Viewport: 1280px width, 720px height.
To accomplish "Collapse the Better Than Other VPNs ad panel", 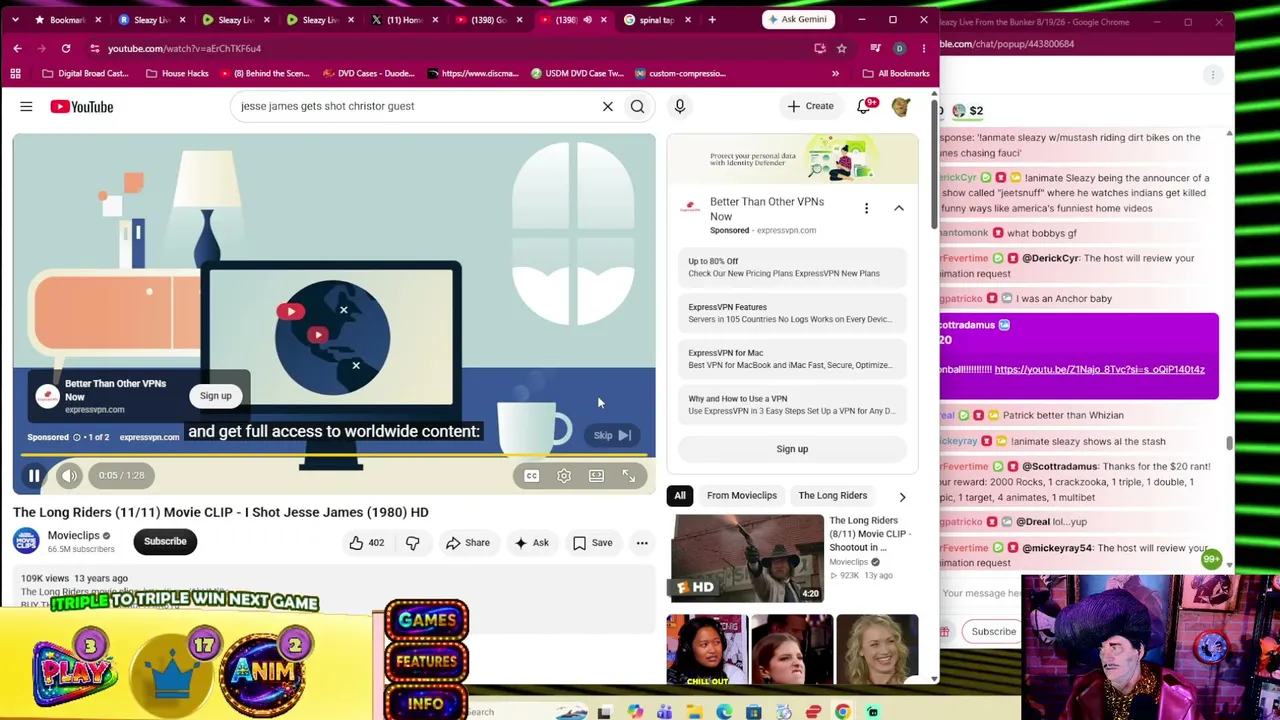I will [898, 208].
